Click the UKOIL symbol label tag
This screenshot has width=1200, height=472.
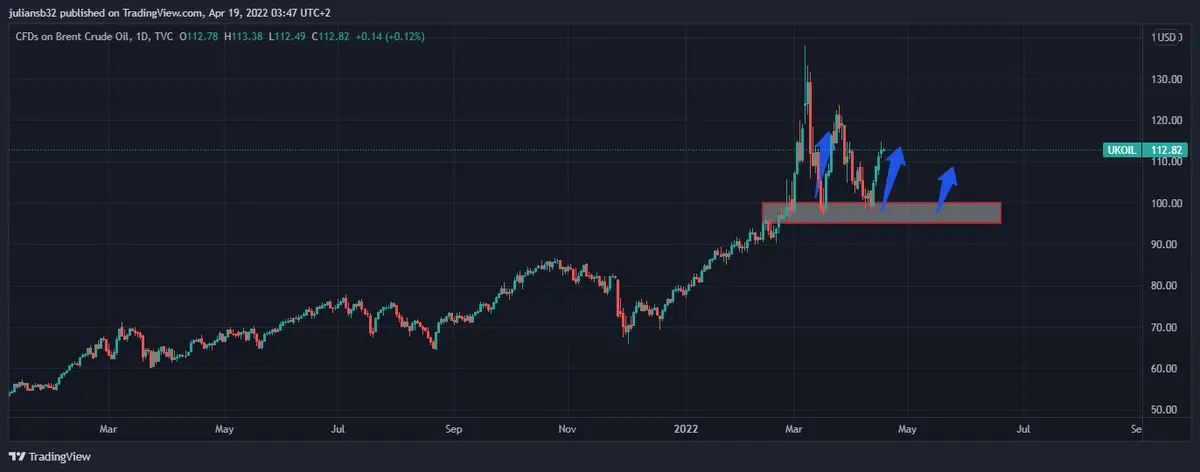1120,150
